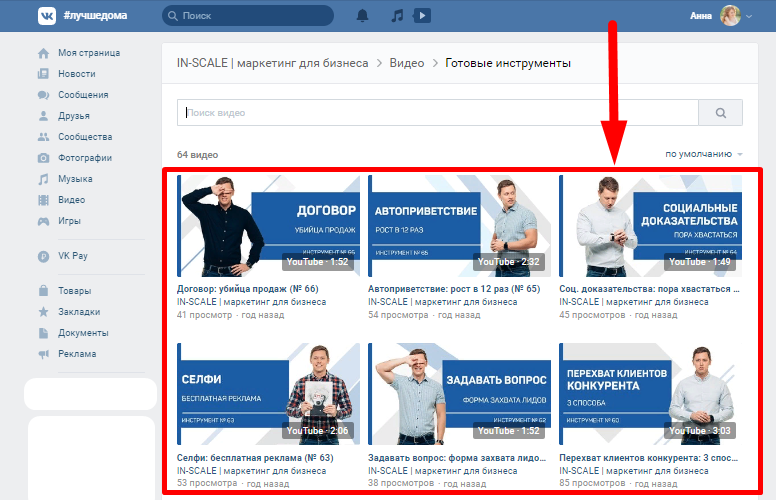This screenshot has width=776, height=500.
Task: Open the music note icon in header
Action: pyautogui.click(x=397, y=16)
